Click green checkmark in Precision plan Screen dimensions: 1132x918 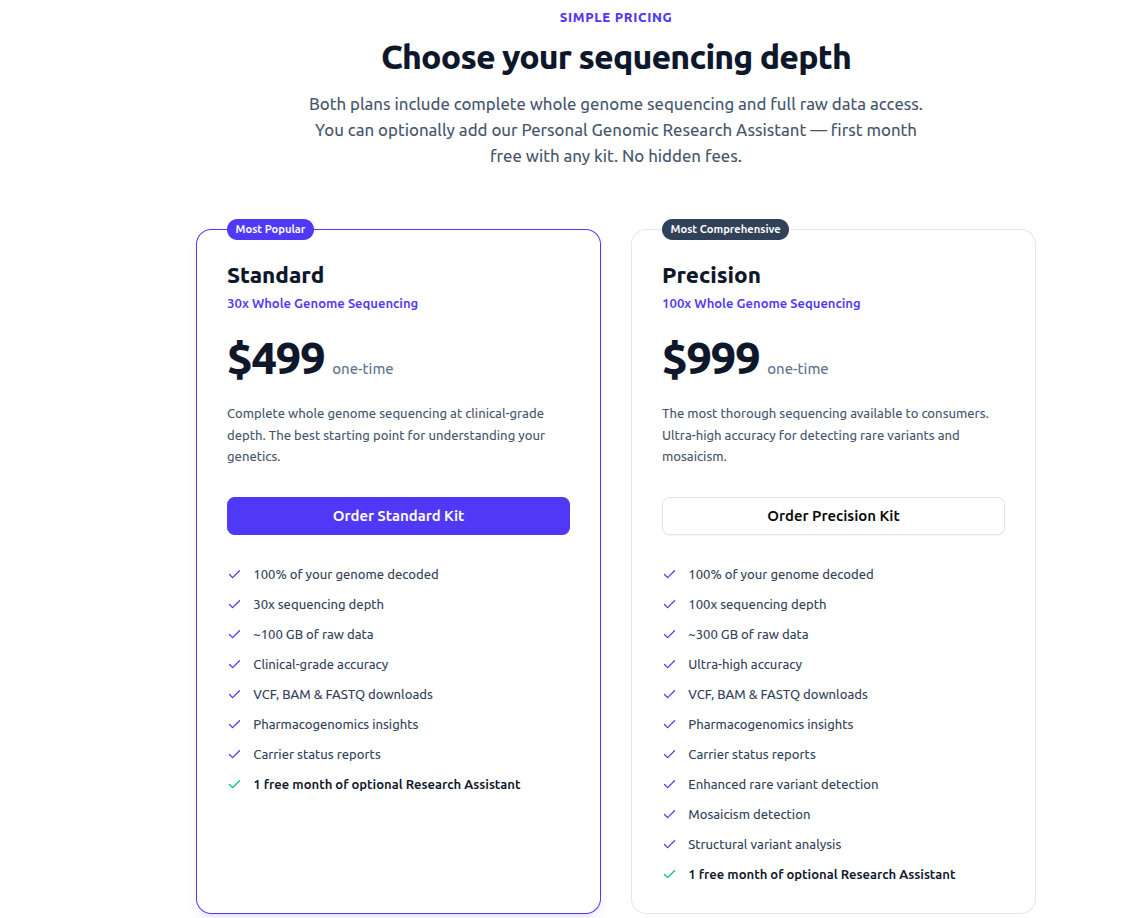pos(670,874)
